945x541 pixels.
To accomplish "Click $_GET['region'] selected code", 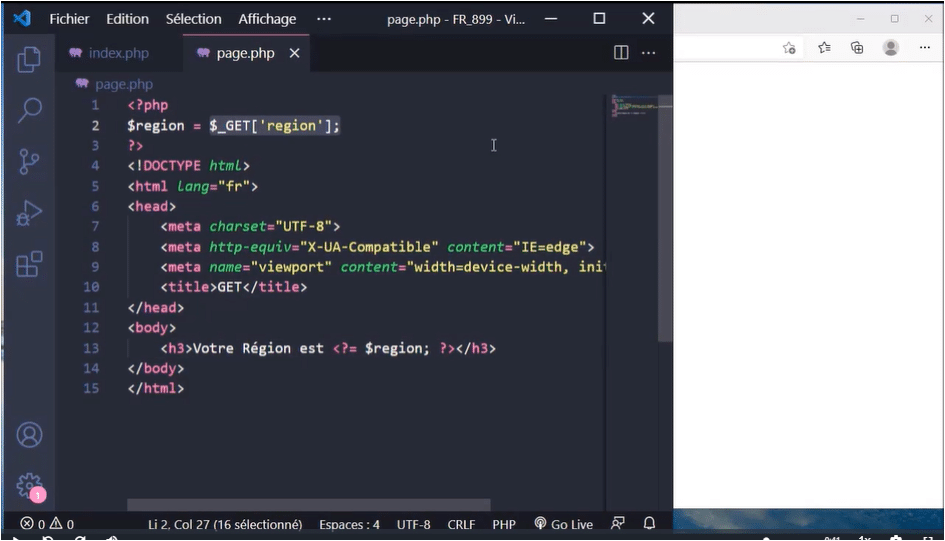I will 274,125.
